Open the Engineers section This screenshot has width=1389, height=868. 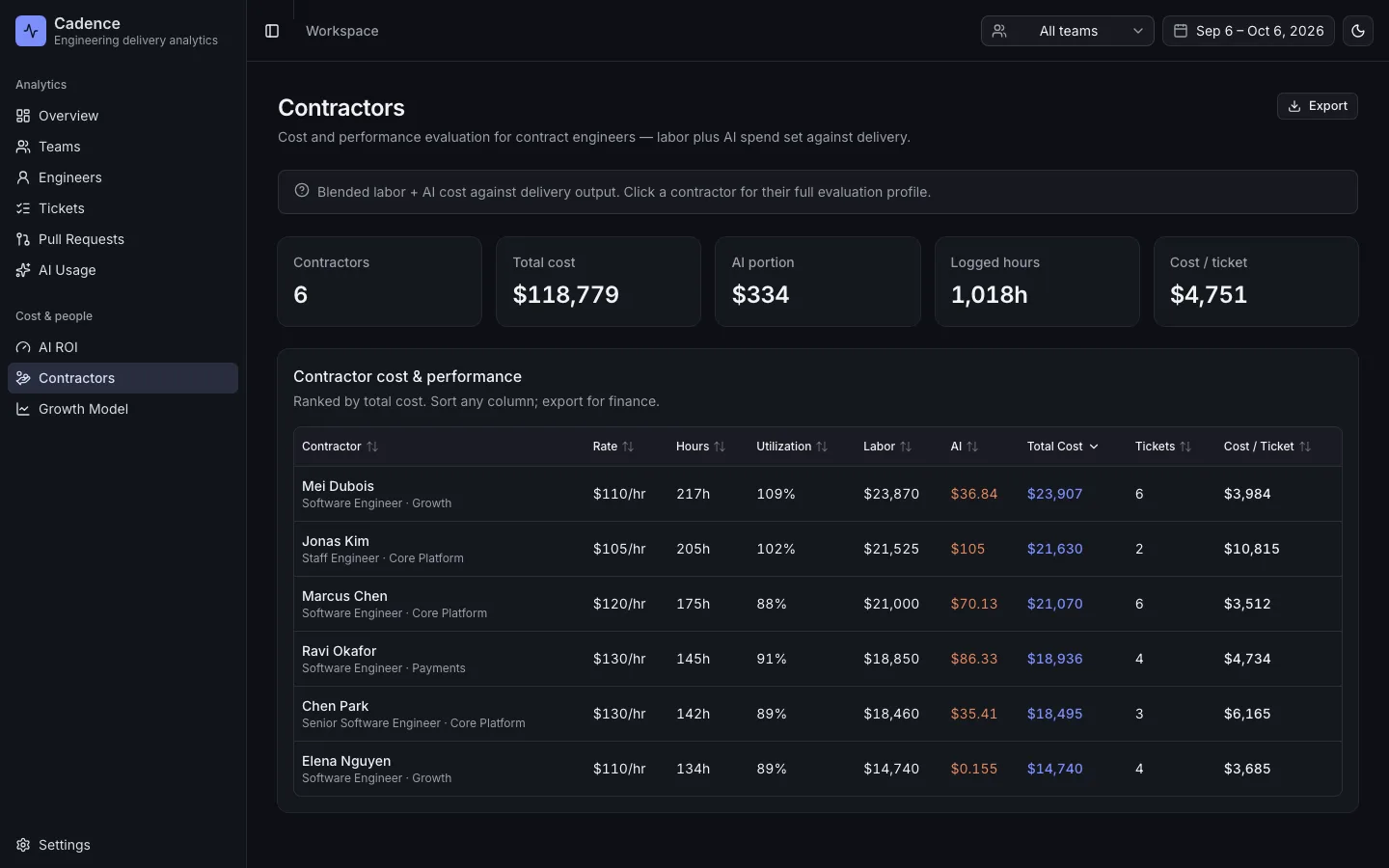(123, 177)
